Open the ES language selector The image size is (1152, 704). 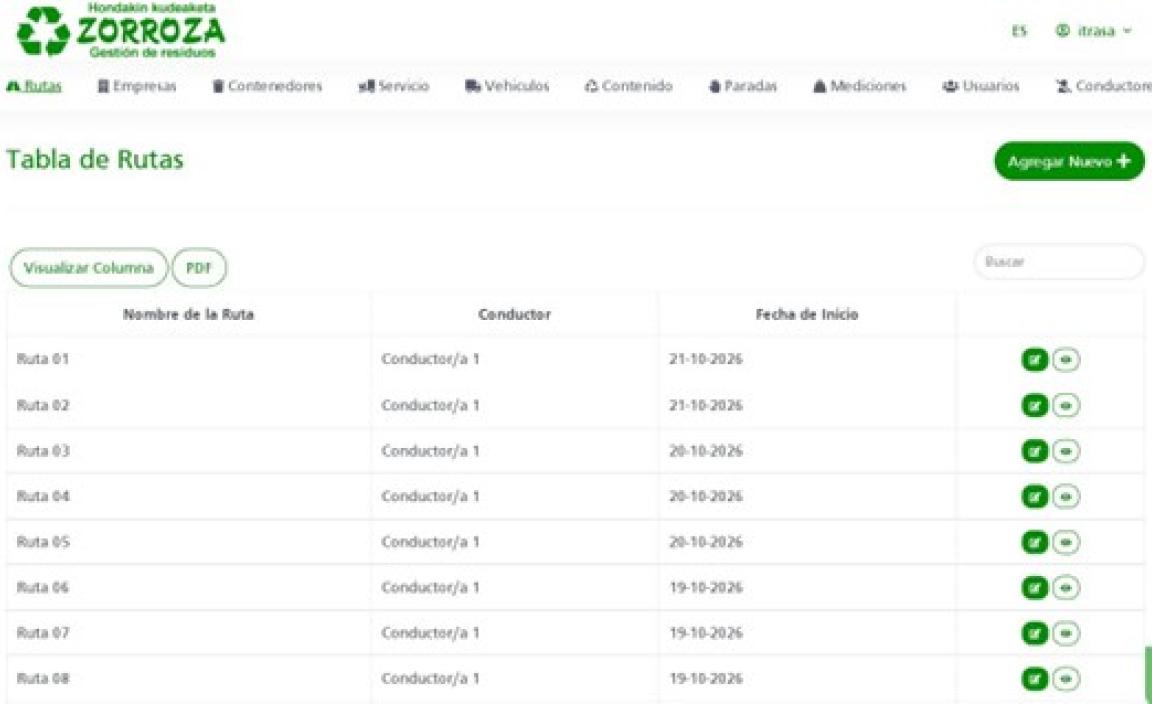pos(1019,31)
